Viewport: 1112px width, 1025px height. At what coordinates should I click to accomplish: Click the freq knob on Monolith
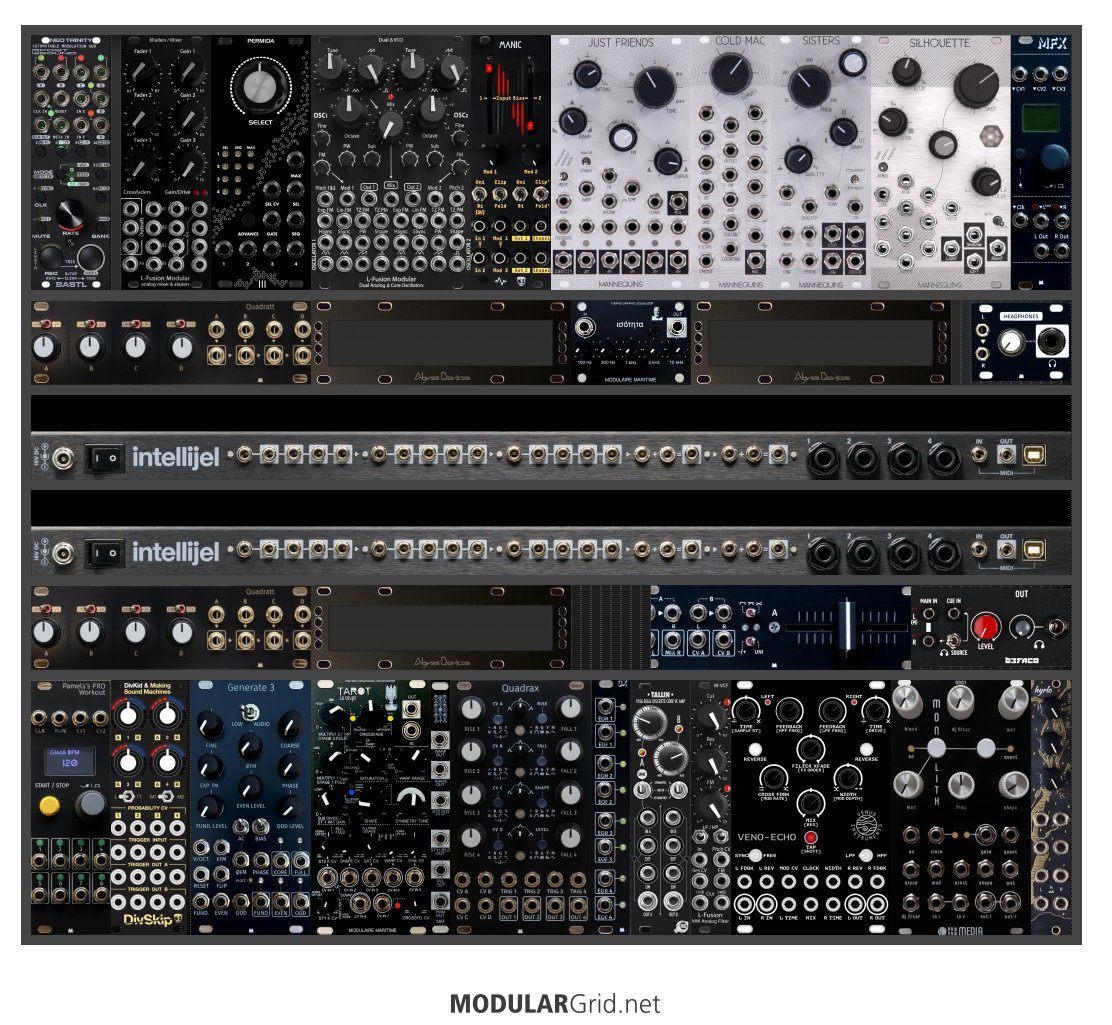[960, 785]
